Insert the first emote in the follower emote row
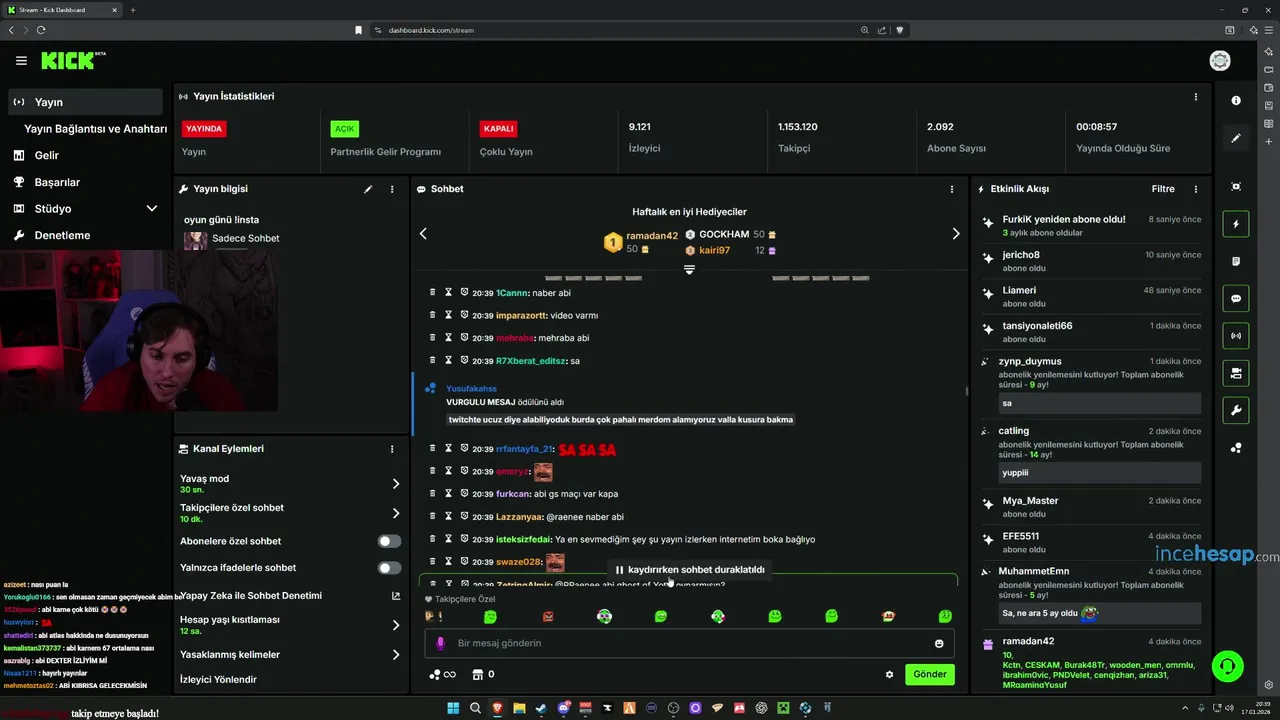 (433, 617)
